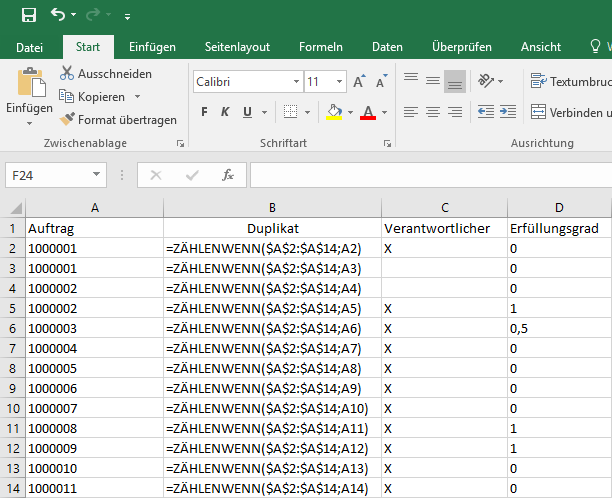The width and height of the screenshot is (612, 498).
Task: Click the Calibri font name box
Action: pyautogui.click(x=243, y=82)
